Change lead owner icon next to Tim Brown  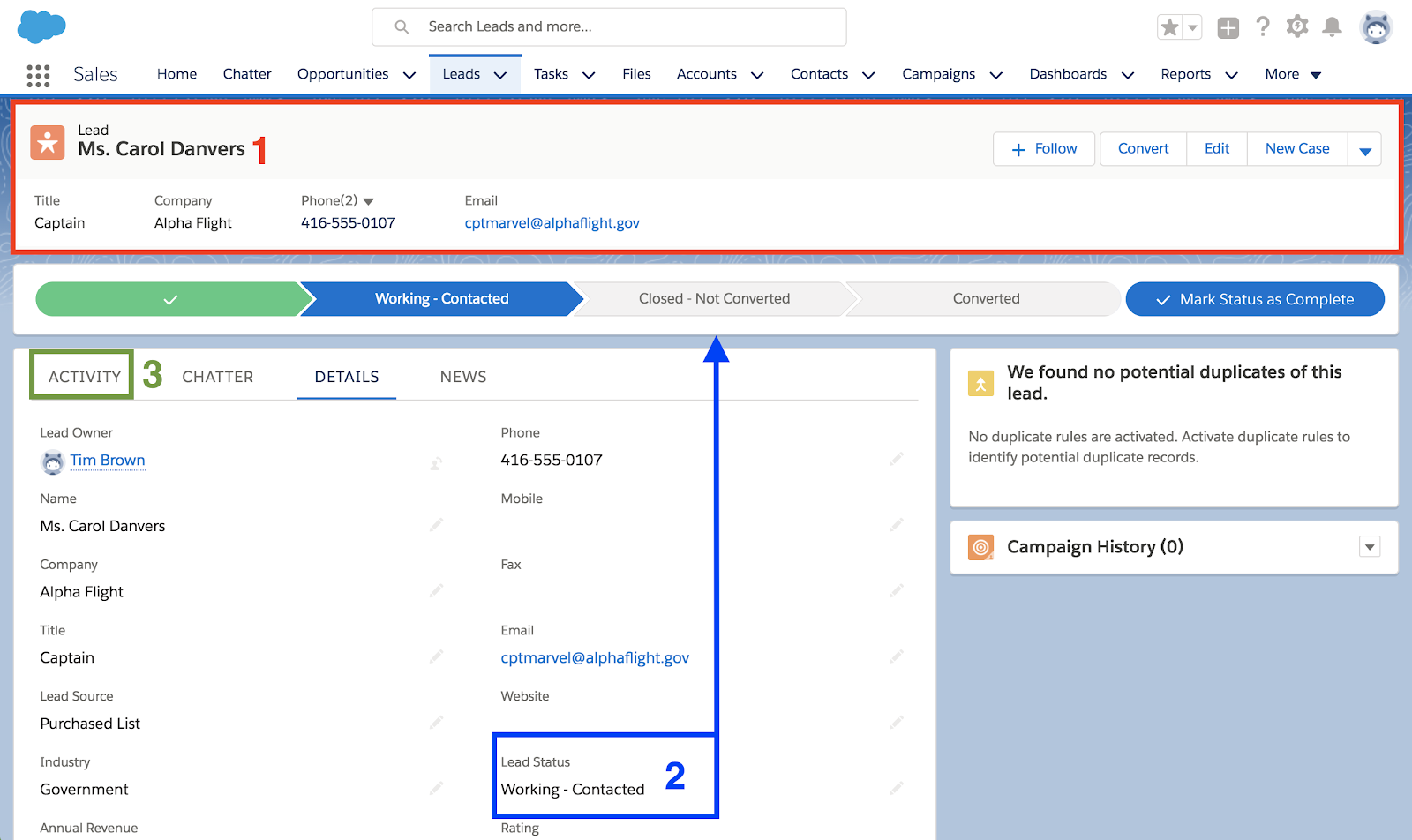[x=436, y=462]
